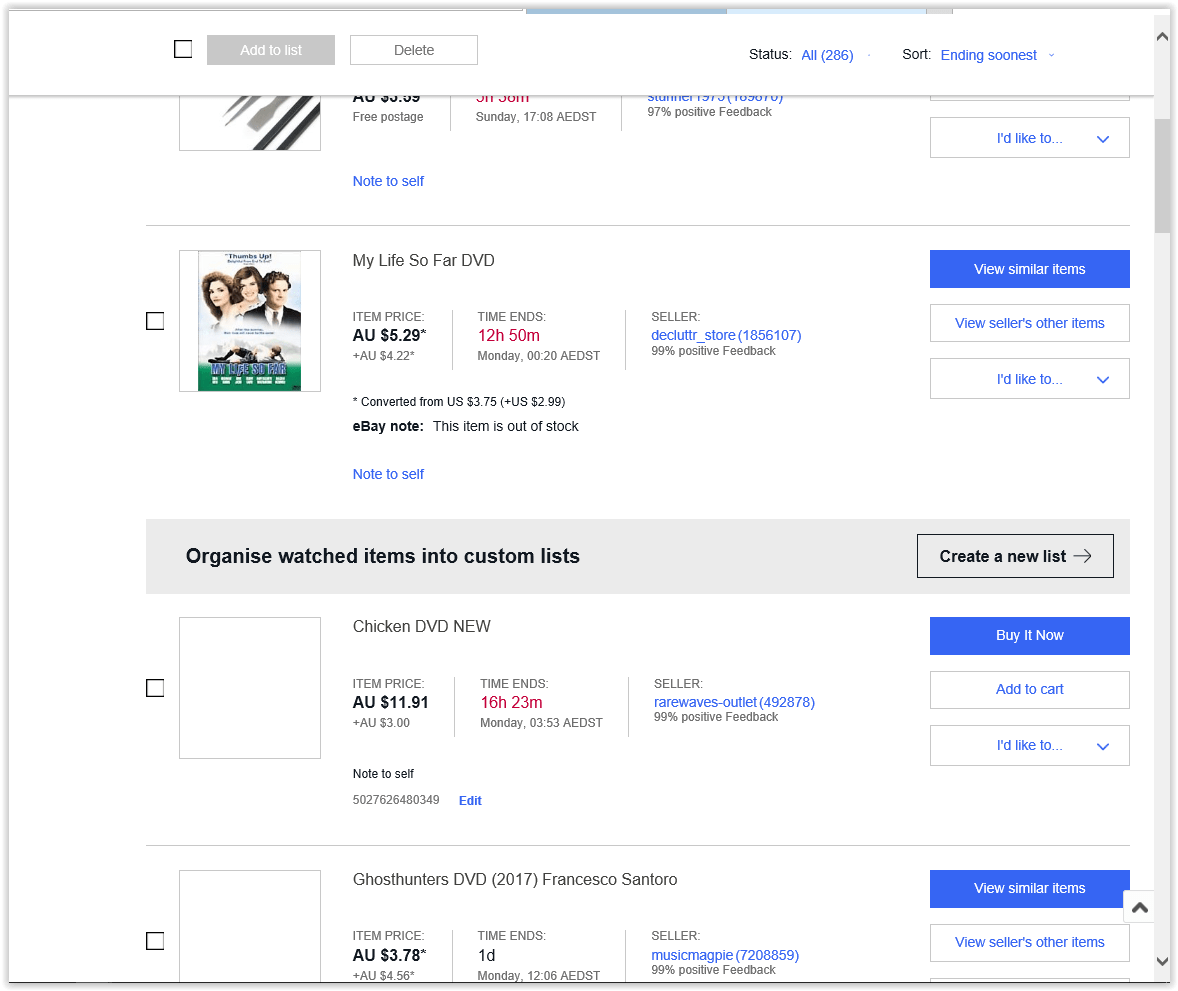Filter by status All (286)
This screenshot has height=991, width=1178.
[827, 55]
